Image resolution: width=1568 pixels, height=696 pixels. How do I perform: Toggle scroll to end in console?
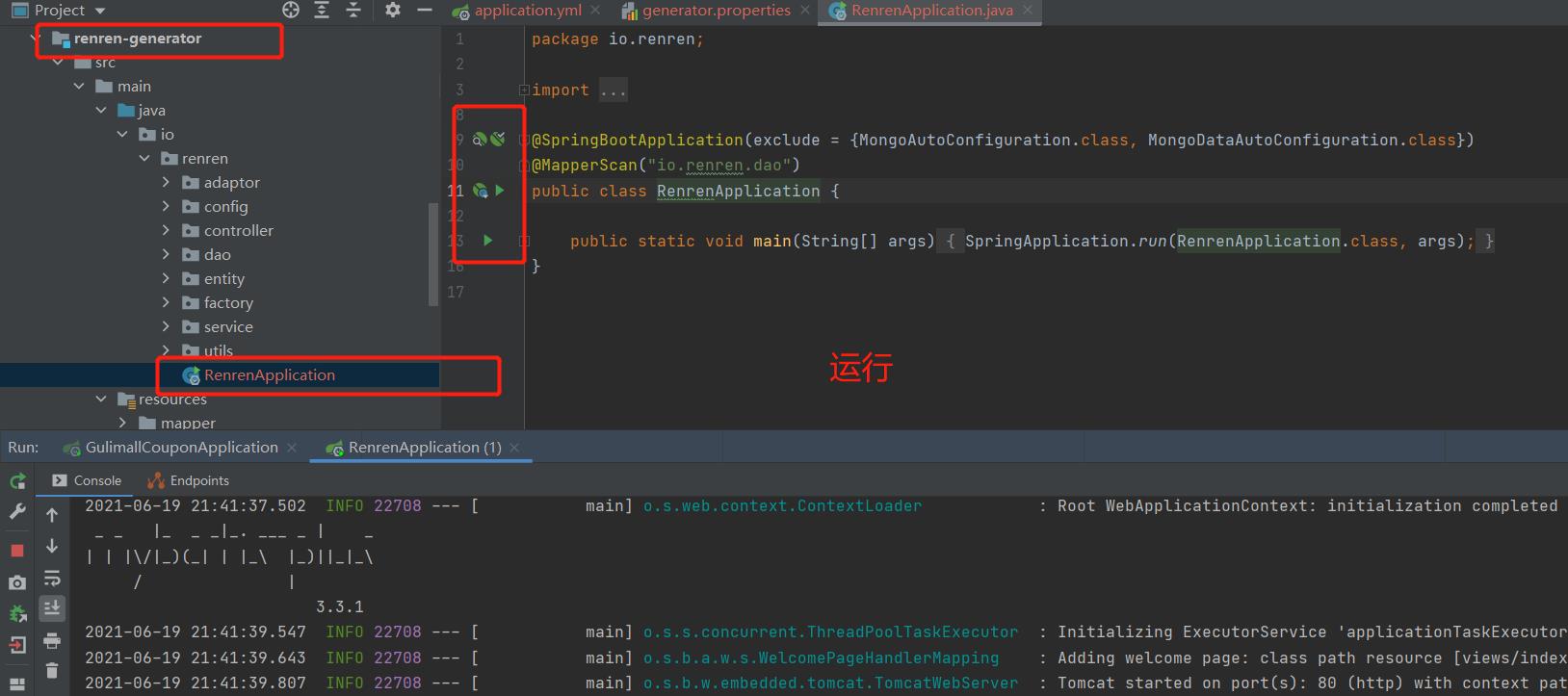(52, 608)
